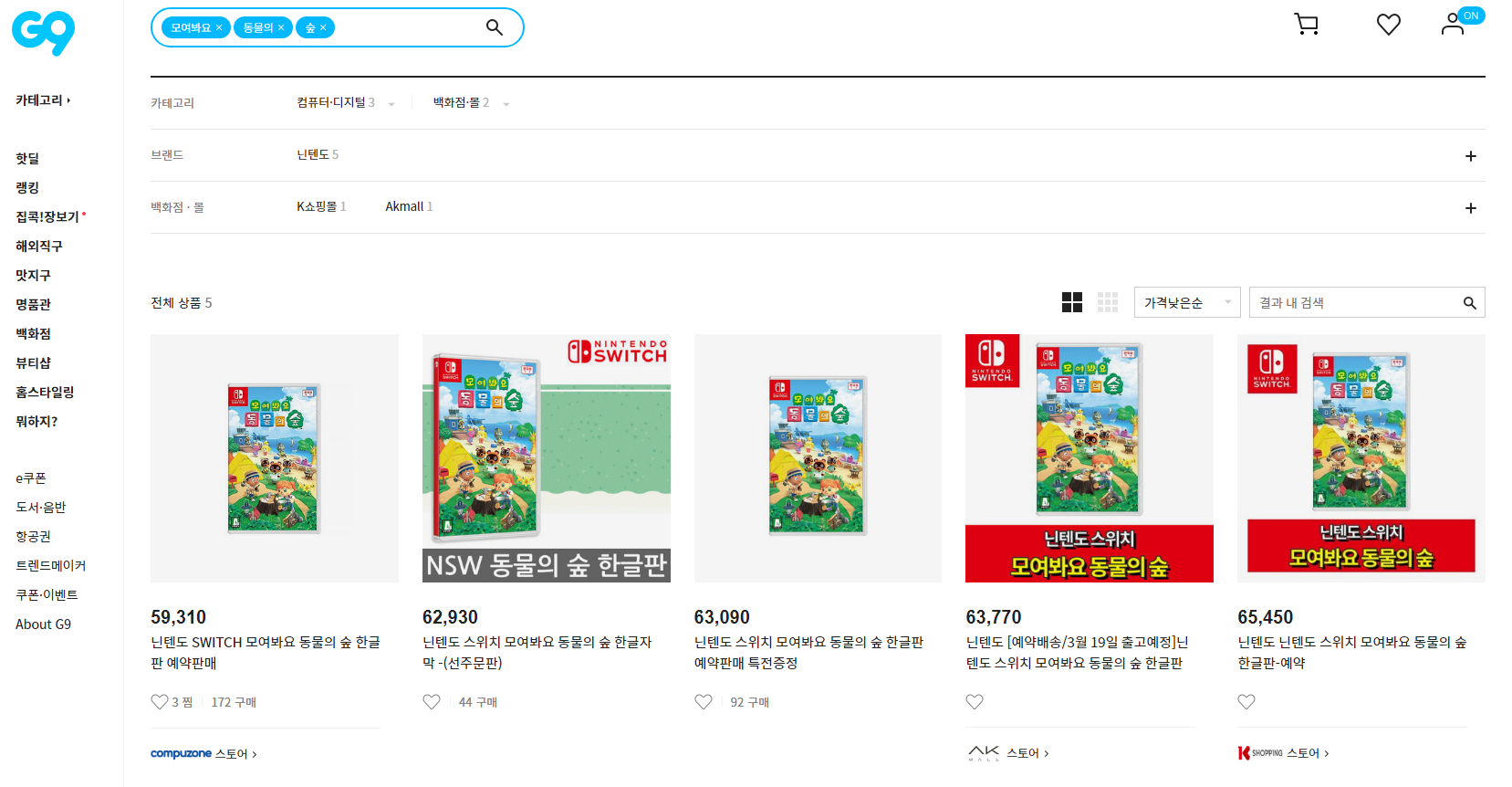Filter by Akmall
Screen dimensions: 1512x787
pyautogui.click(x=409, y=207)
